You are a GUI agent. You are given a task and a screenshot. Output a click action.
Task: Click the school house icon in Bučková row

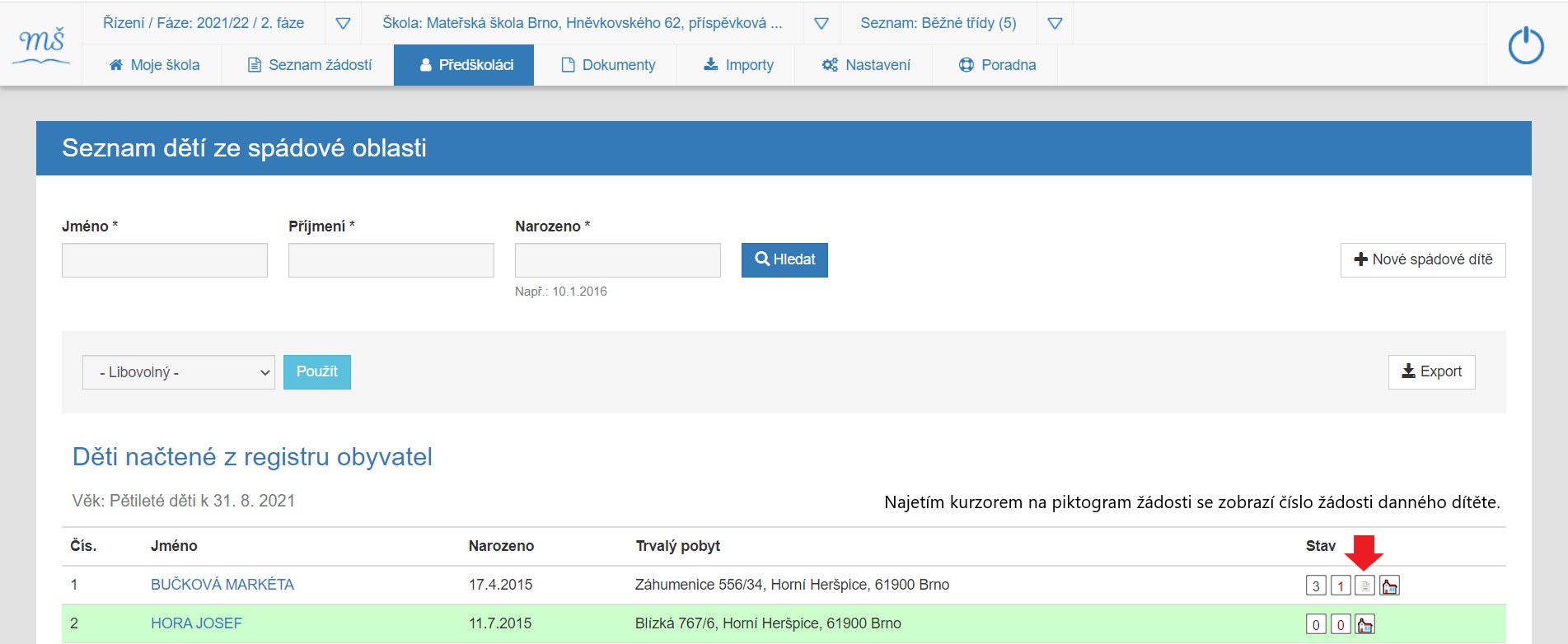pyautogui.click(x=1390, y=586)
